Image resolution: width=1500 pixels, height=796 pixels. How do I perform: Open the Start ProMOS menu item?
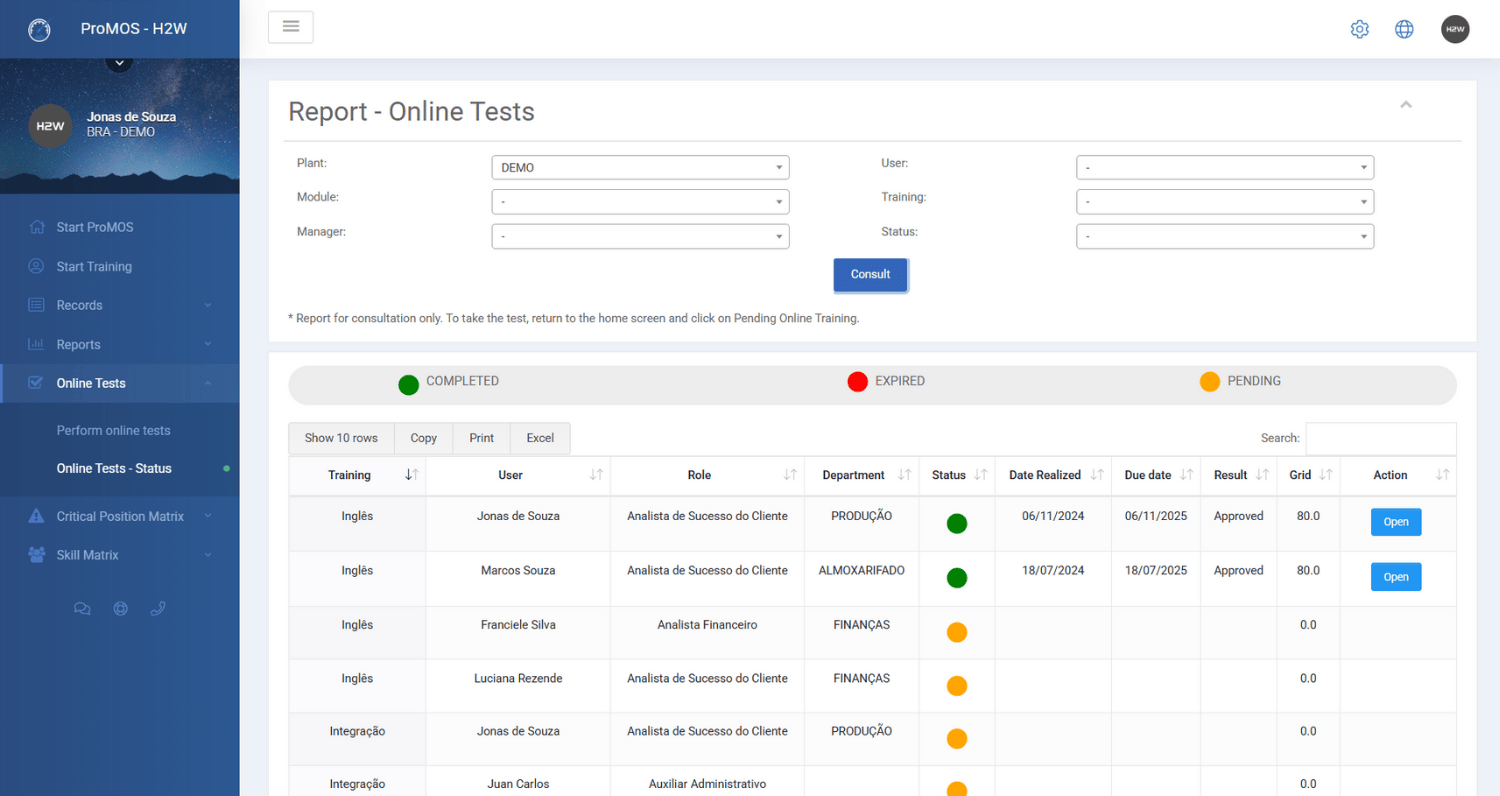120,227
